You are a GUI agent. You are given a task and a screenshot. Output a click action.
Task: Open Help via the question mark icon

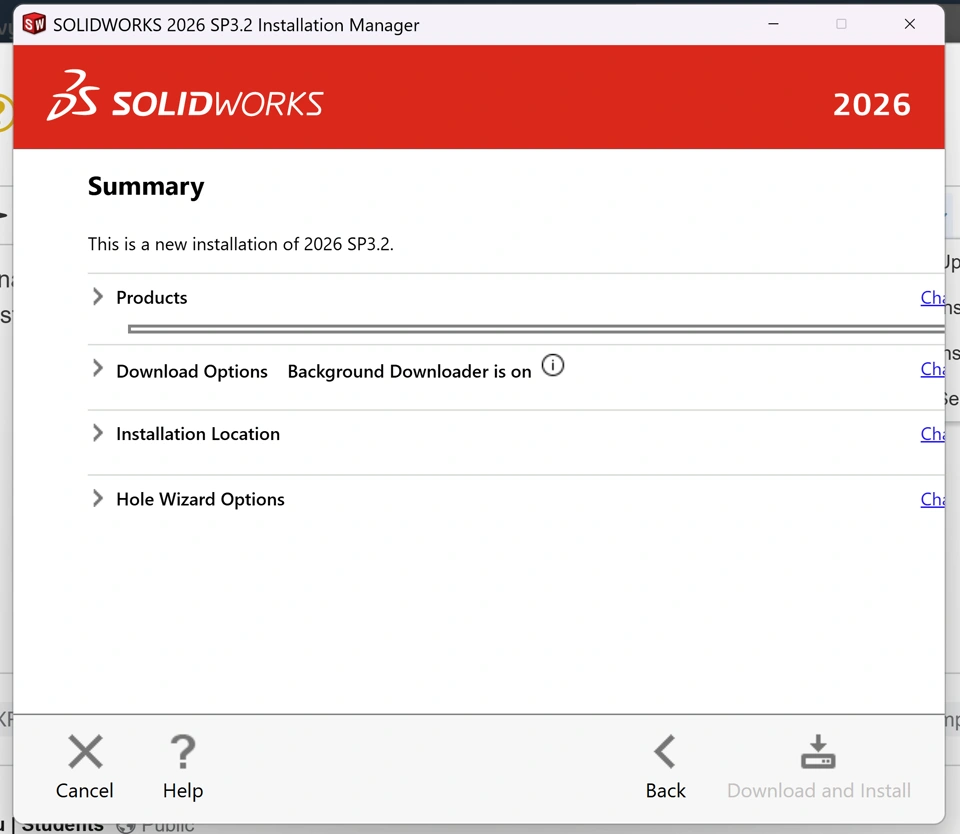coord(182,751)
